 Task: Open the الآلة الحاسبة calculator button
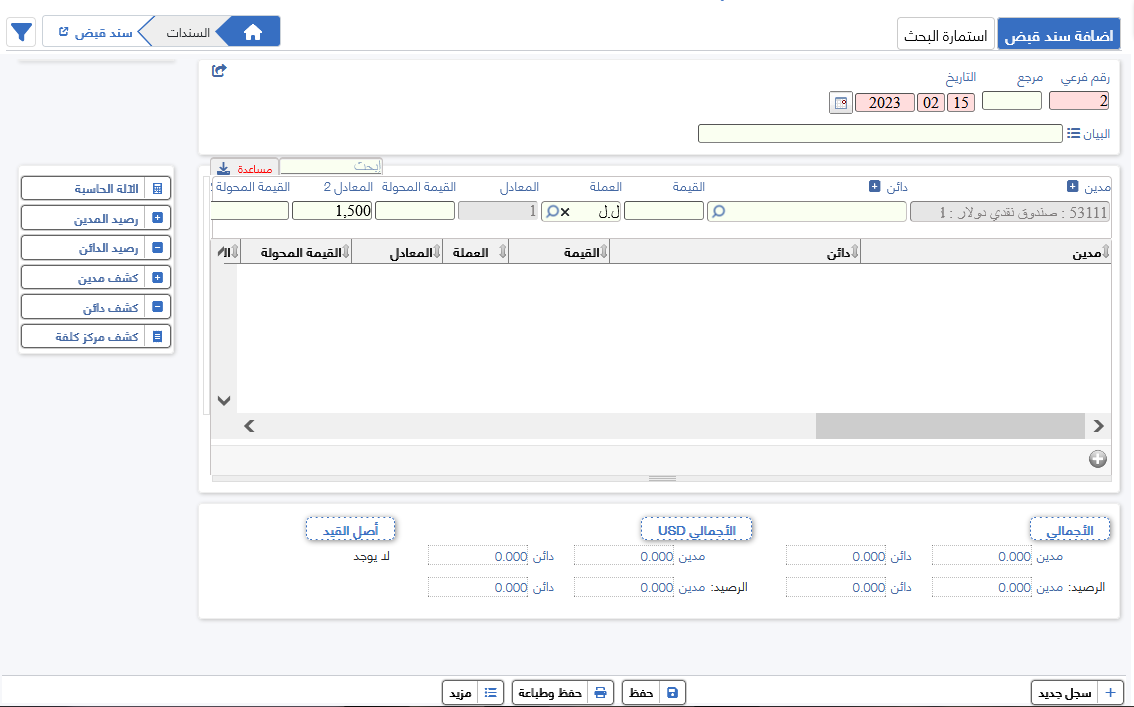[x=96, y=188]
